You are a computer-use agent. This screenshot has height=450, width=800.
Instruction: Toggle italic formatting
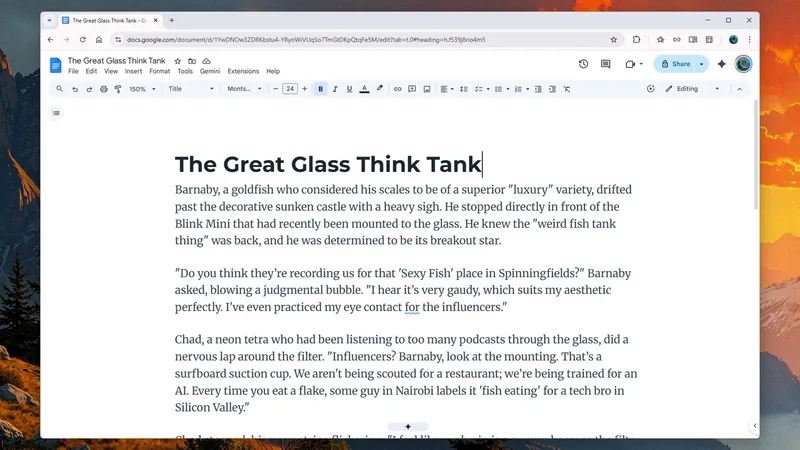coord(334,89)
